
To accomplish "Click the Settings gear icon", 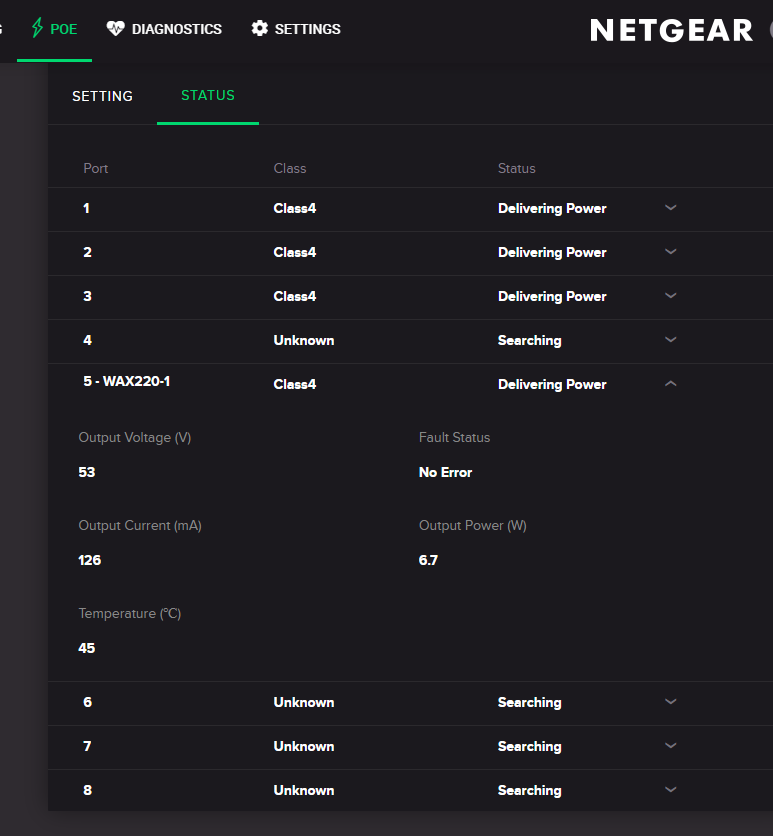I will pos(260,29).
